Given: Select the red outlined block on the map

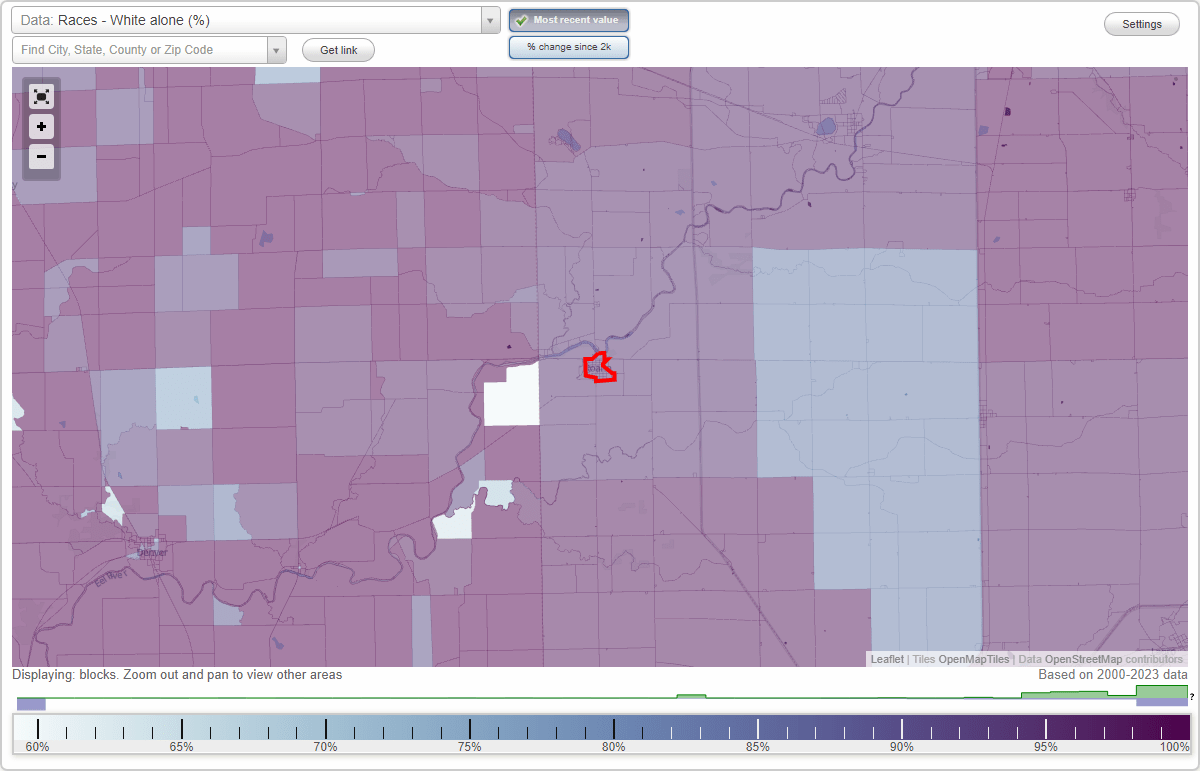Looking at the screenshot, I should coord(598,369).
